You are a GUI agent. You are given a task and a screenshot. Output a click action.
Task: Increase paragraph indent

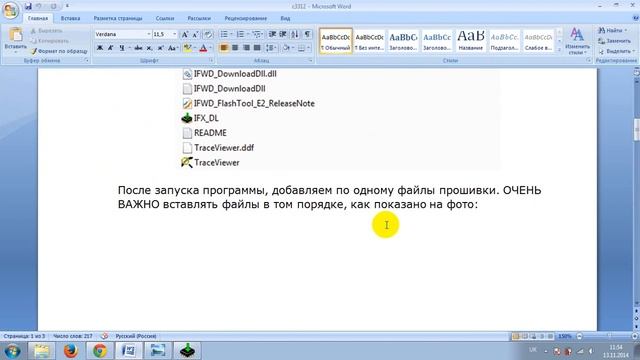pos(283,34)
